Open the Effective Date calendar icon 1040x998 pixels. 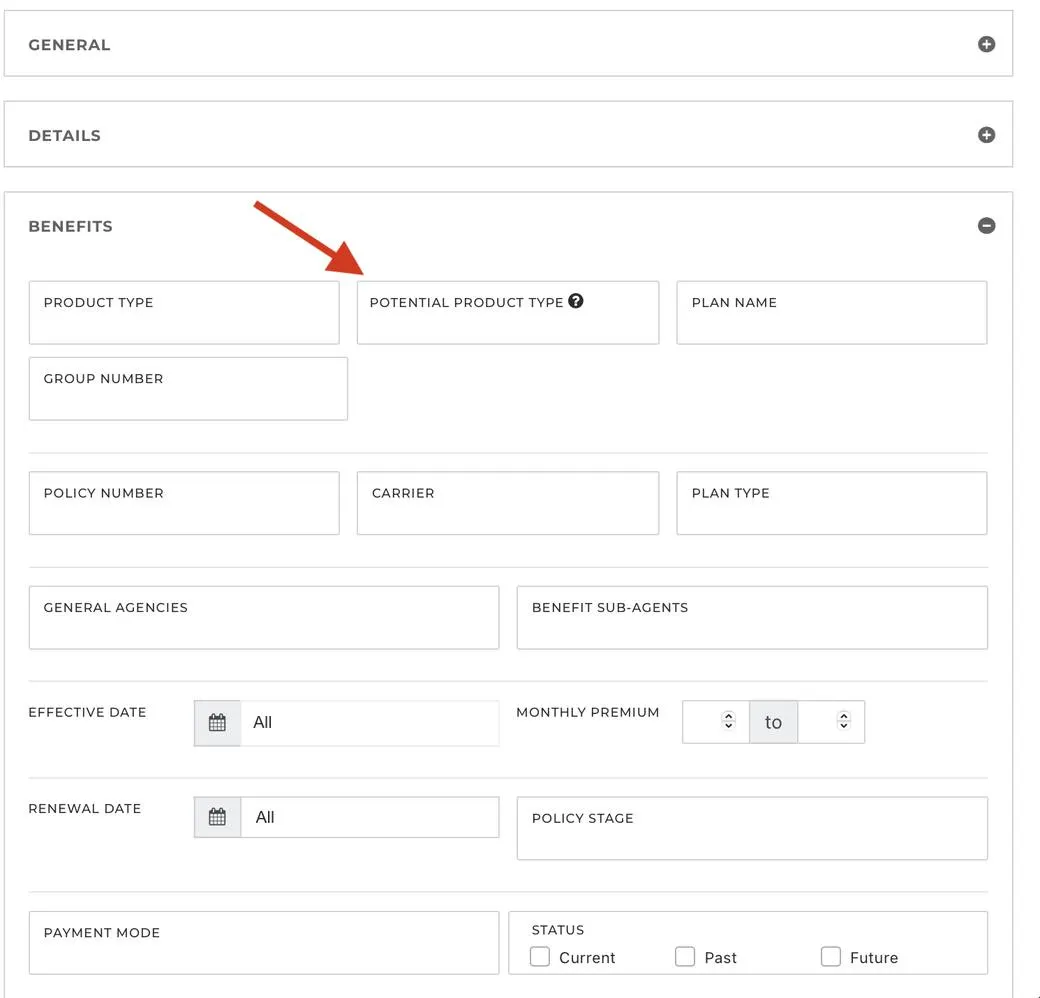[x=217, y=723]
